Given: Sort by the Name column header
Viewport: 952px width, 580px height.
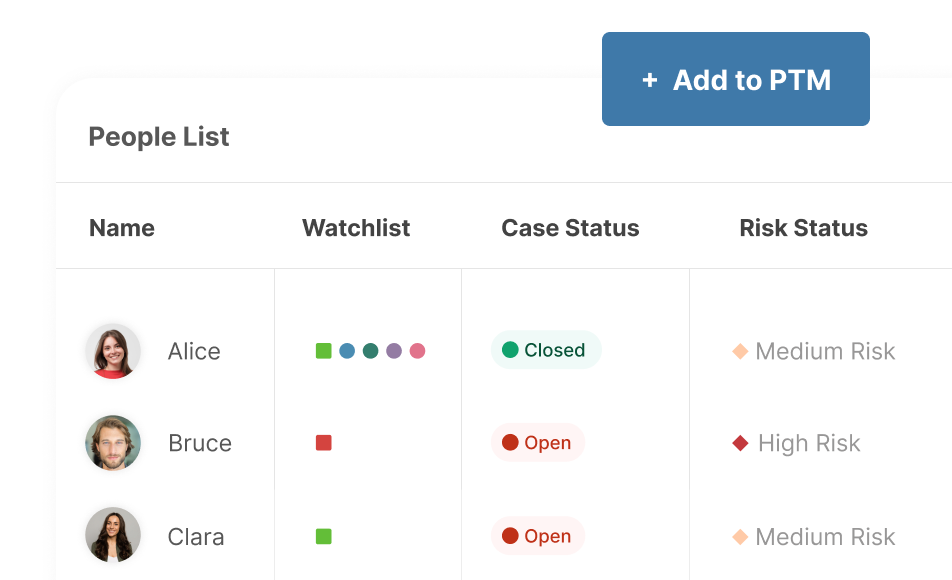Looking at the screenshot, I should [122, 228].
